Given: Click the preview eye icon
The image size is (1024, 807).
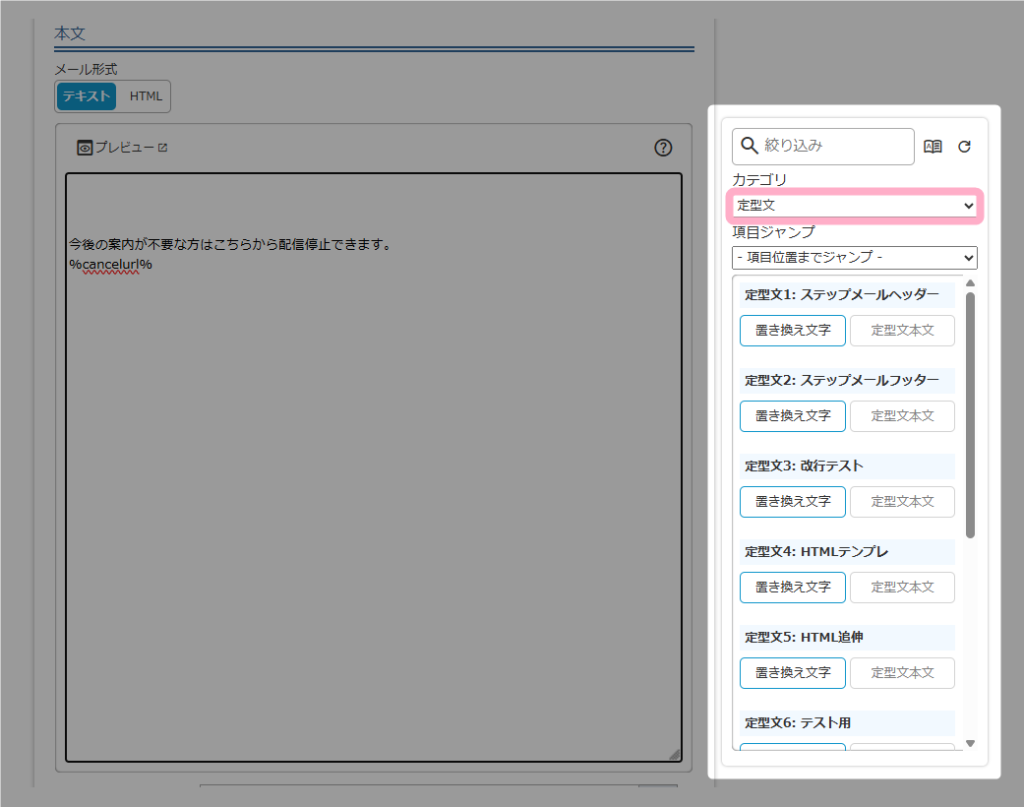Looking at the screenshot, I should click(x=85, y=148).
